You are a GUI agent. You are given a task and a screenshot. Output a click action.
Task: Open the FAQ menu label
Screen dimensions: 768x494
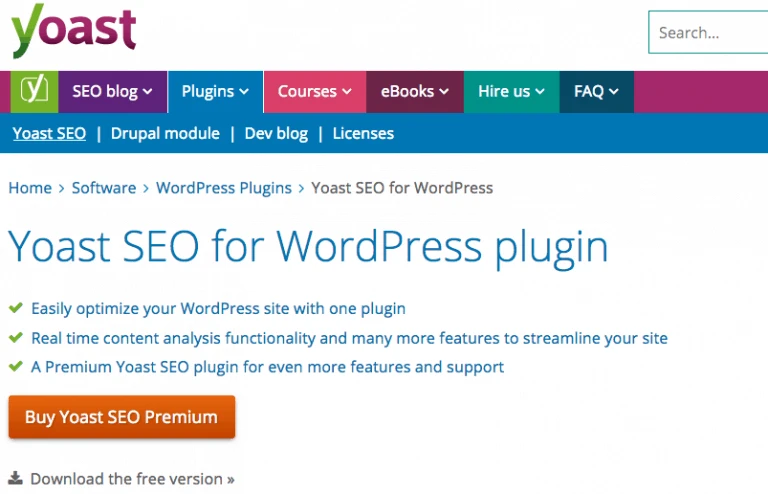(589, 92)
